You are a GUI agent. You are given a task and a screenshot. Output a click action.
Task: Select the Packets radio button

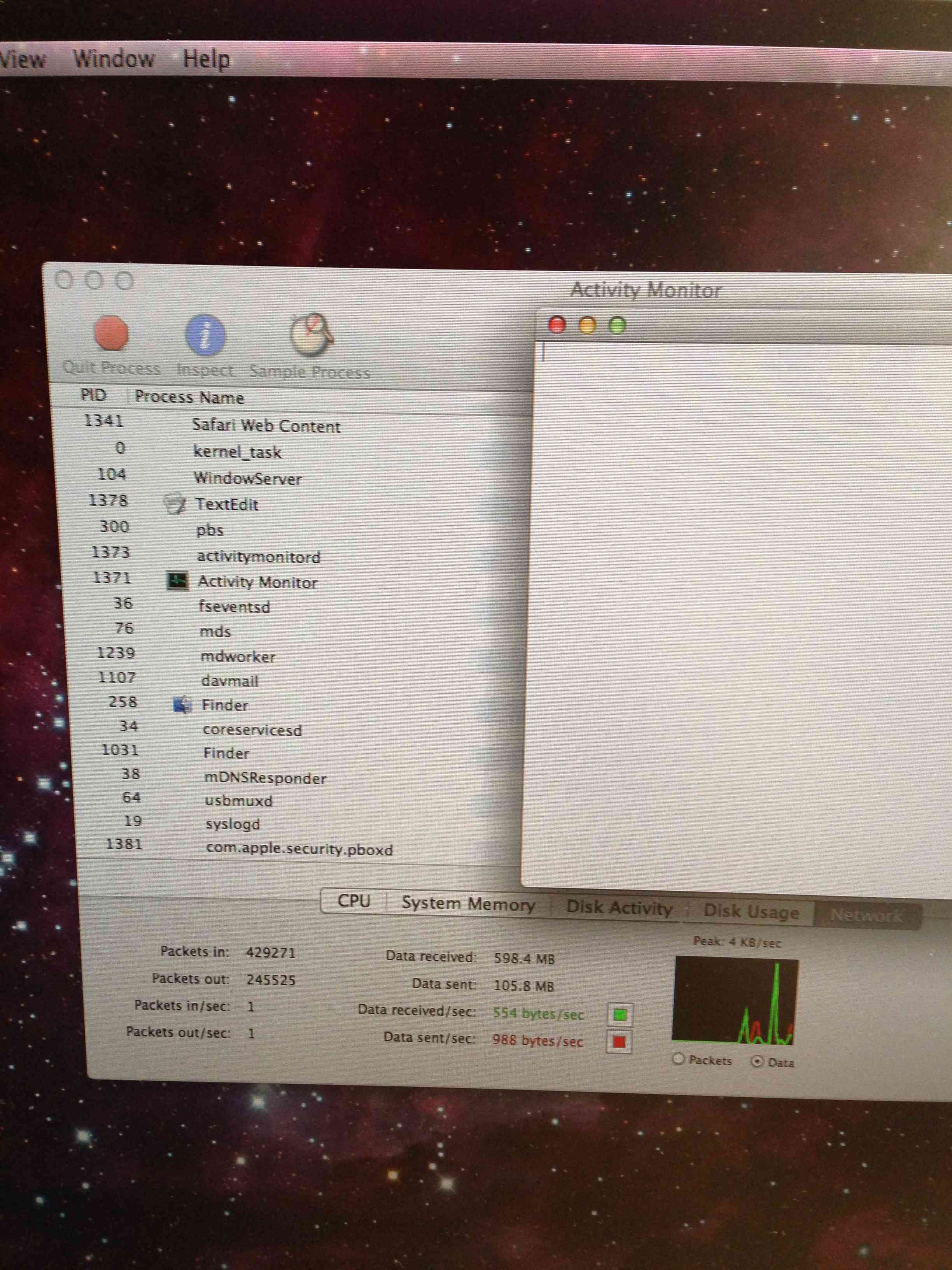pyautogui.click(x=678, y=1059)
